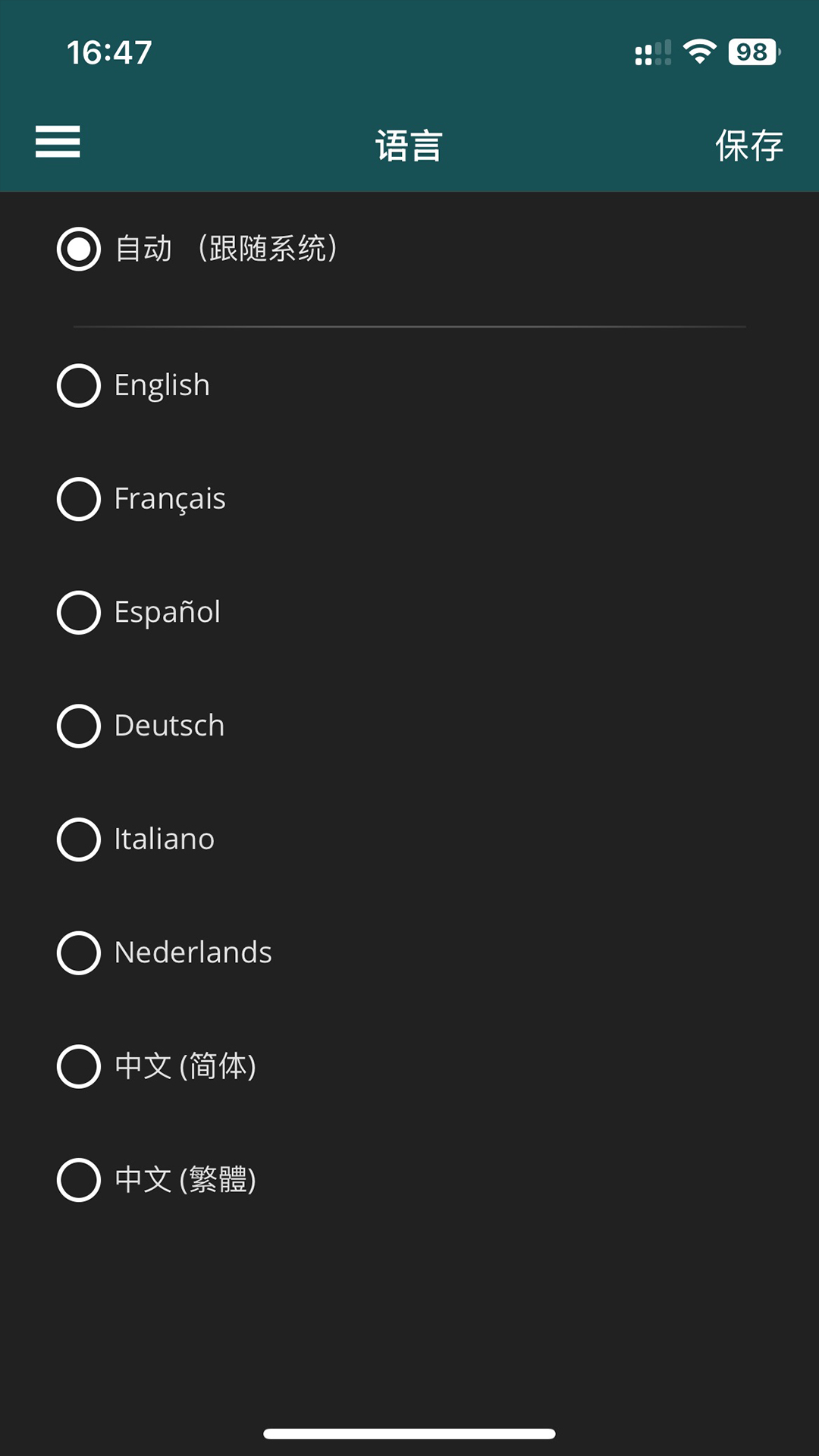The height and width of the screenshot is (1456, 819).
Task: Tap the Nederlands label text
Action: pyautogui.click(x=193, y=952)
